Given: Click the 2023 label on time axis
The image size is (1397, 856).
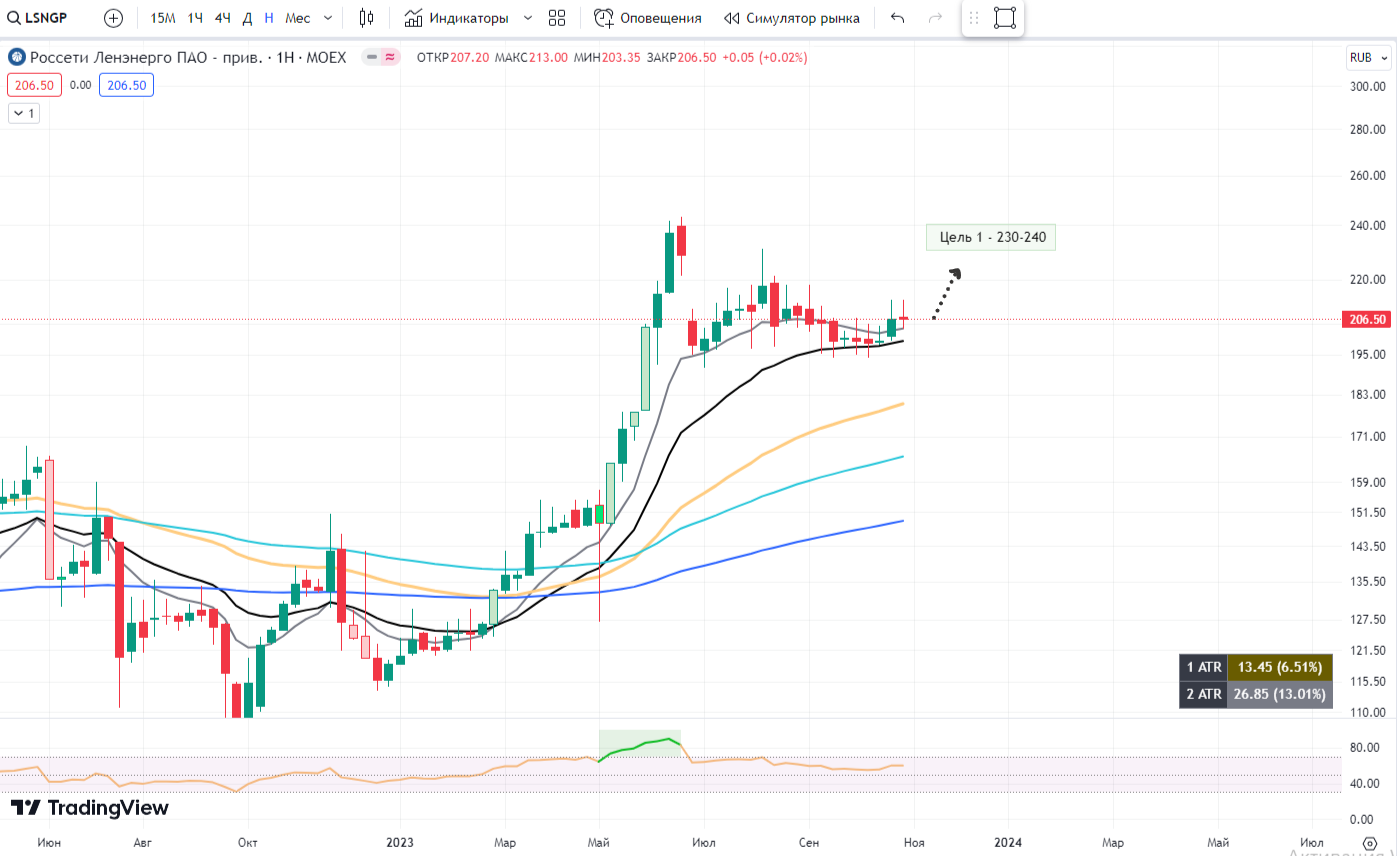Looking at the screenshot, I should 400,843.
